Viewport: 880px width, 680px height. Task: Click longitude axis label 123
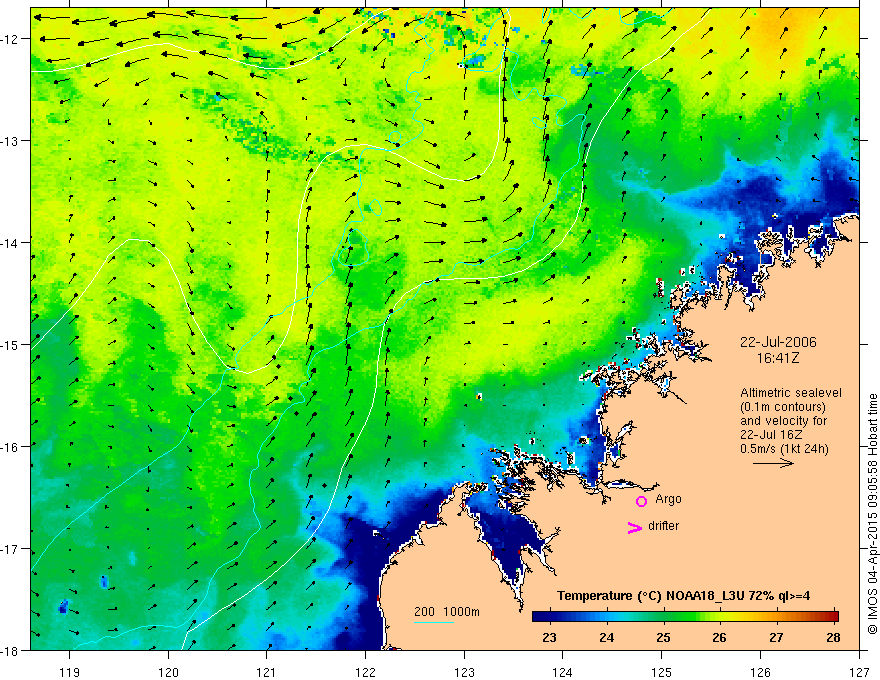click(464, 672)
